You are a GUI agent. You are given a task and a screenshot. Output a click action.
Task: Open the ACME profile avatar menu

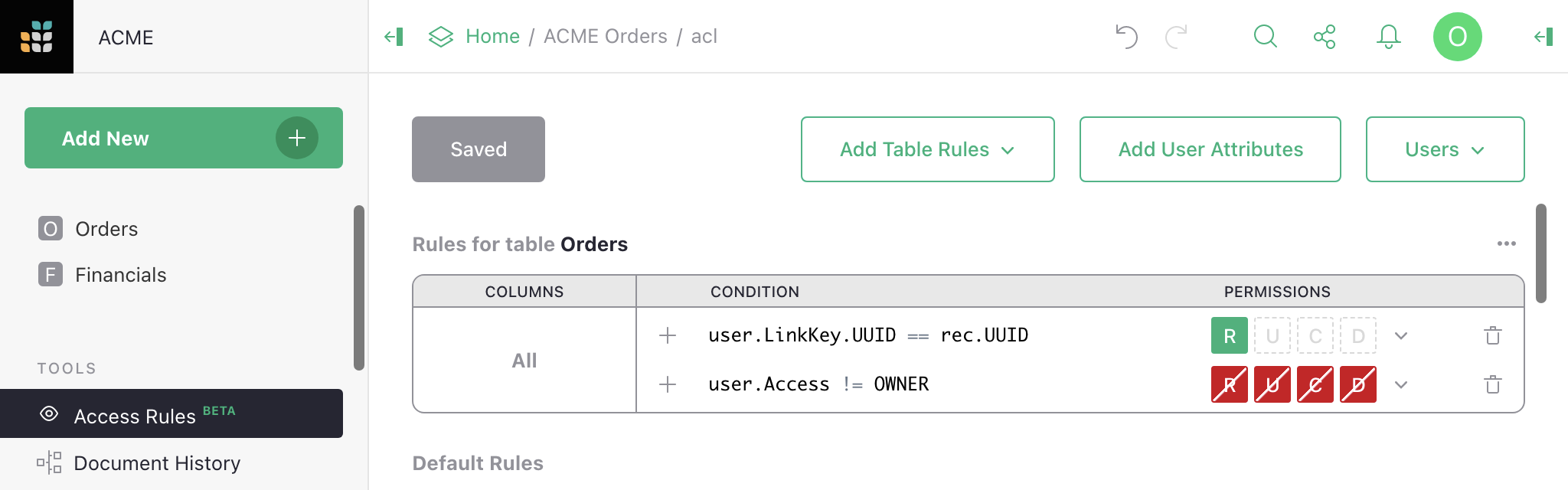click(x=1457, y=36)
